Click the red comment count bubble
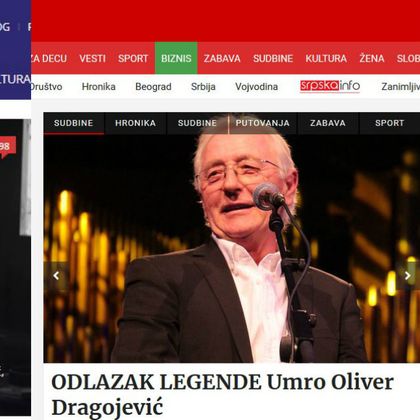 (x=7, y=147)
